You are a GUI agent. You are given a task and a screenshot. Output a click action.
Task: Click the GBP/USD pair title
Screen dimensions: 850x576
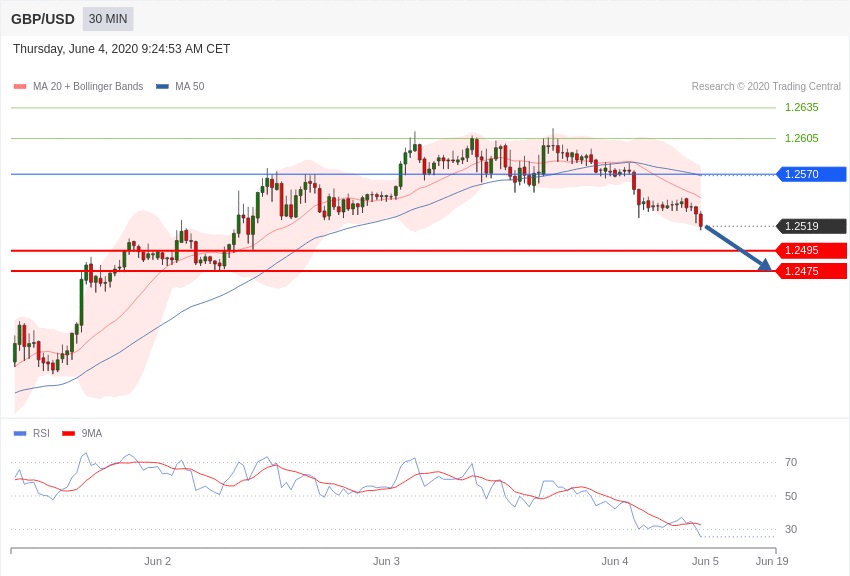click(43, 19)
